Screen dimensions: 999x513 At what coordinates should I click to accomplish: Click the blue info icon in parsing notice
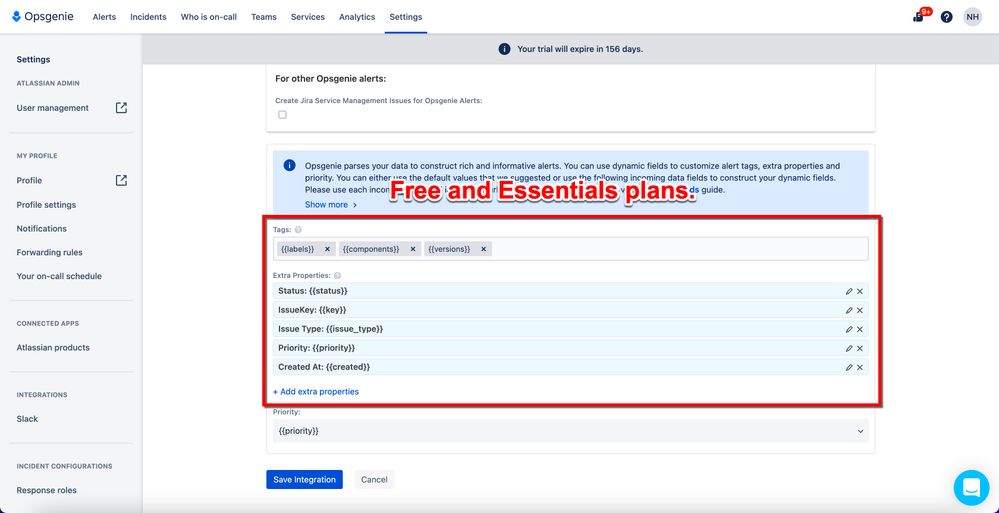289,165
